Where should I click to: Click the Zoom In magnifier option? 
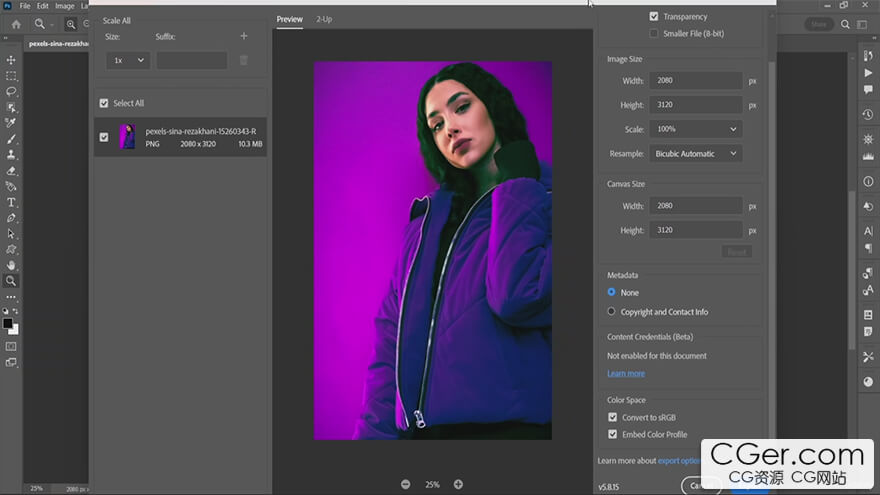click(71, 24)
